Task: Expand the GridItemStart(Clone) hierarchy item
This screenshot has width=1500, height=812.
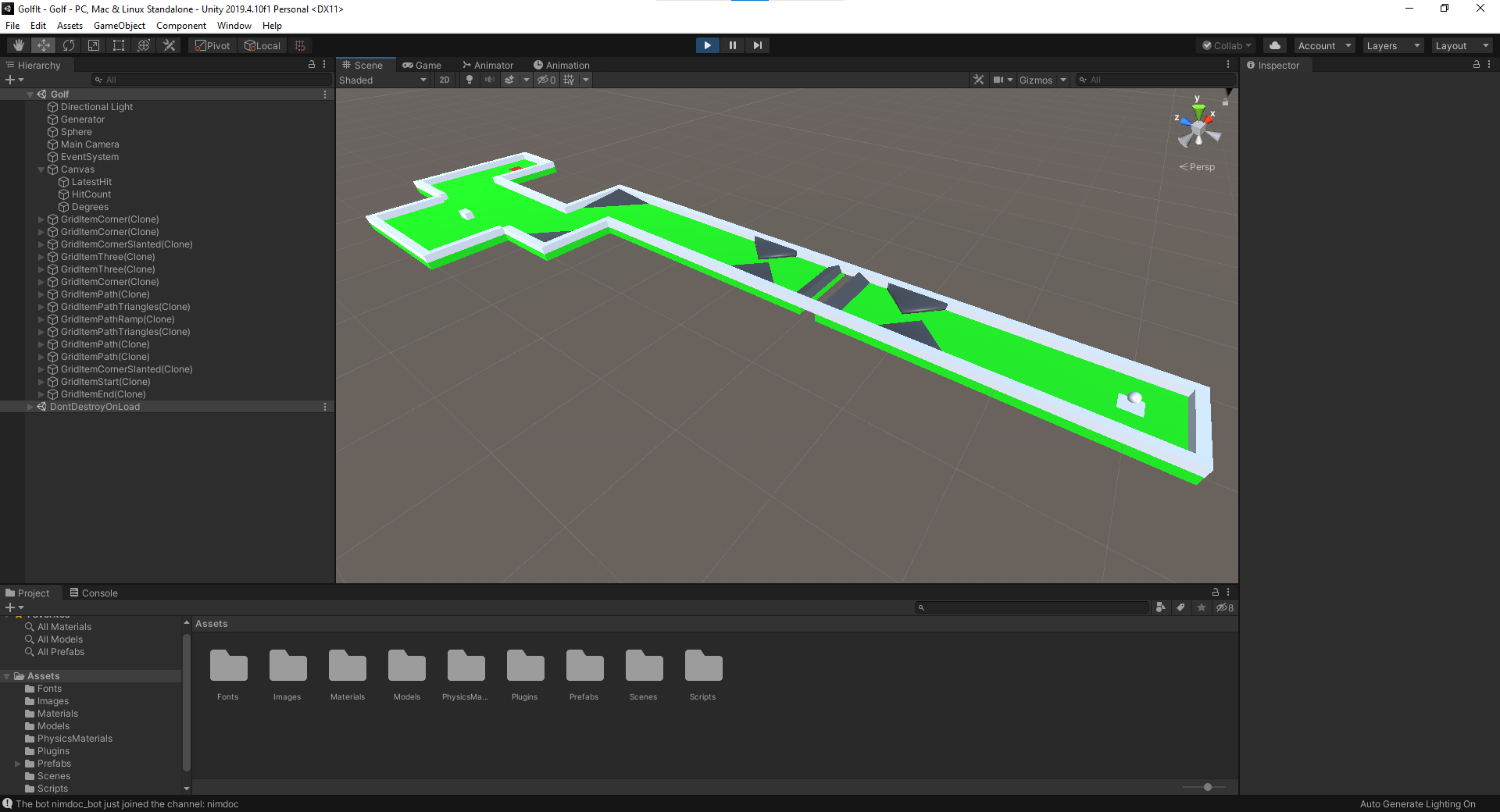Action: 40,382
